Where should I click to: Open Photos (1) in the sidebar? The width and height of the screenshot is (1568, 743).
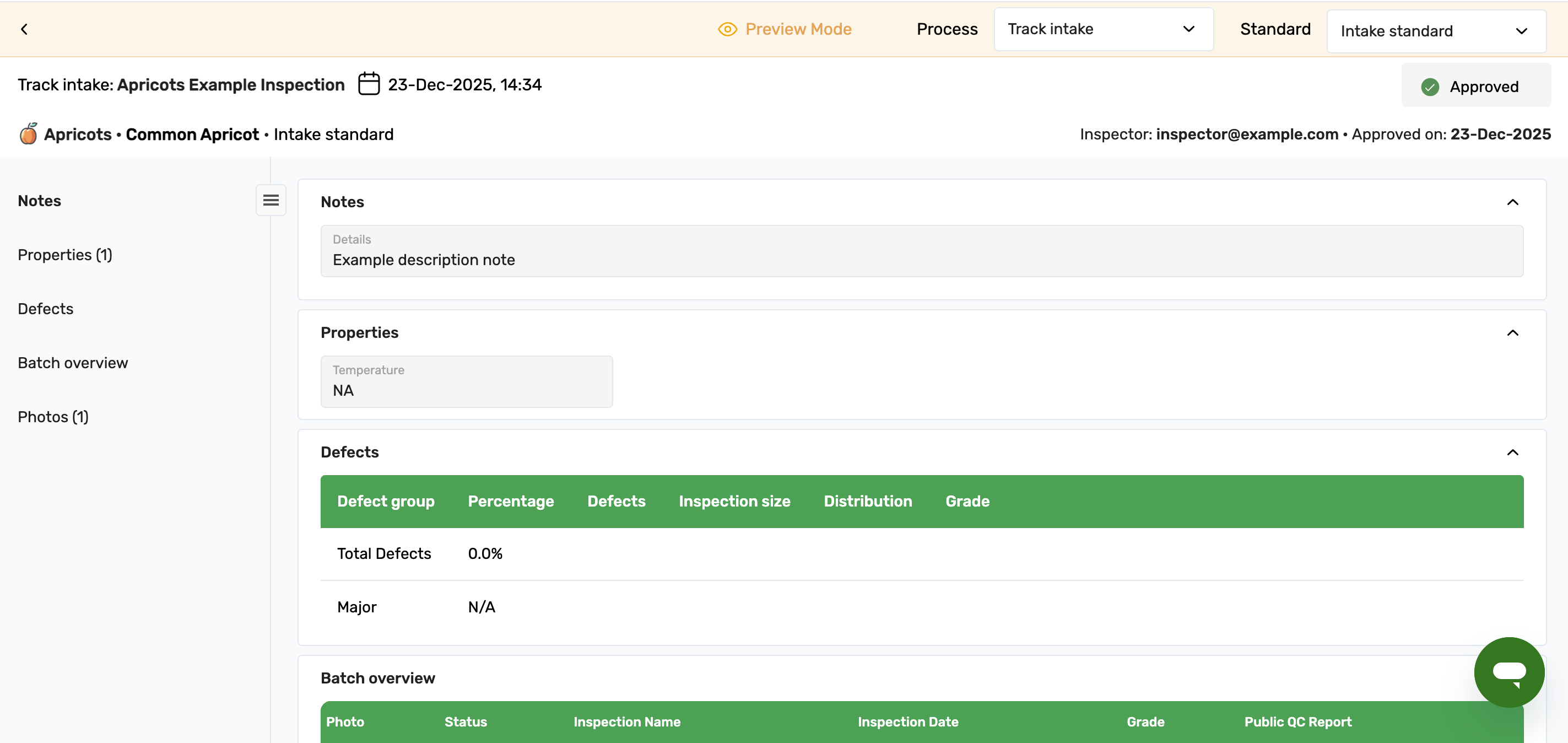coord(53,417)
